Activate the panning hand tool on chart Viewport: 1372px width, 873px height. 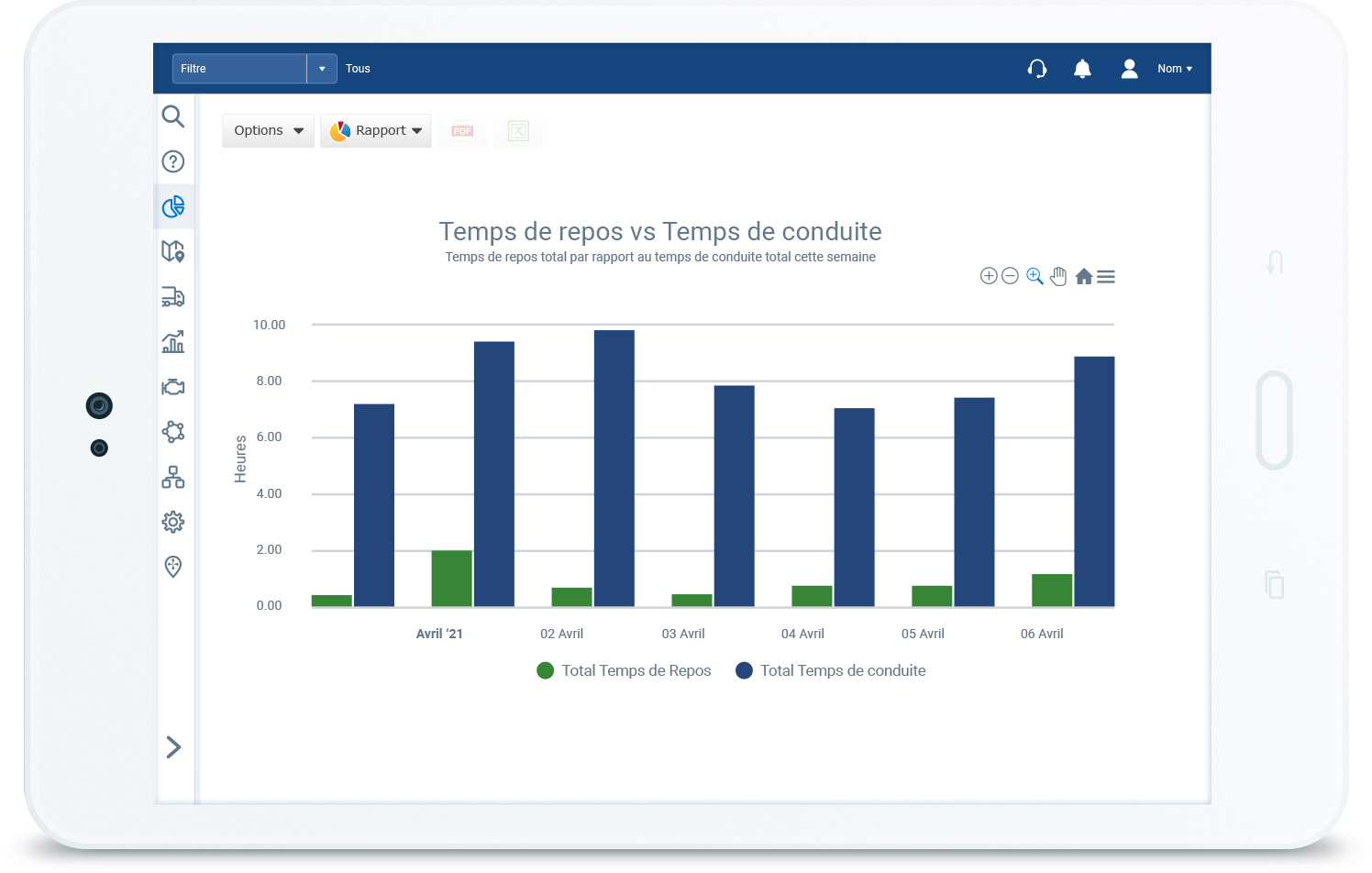(x=1058, y=275)
